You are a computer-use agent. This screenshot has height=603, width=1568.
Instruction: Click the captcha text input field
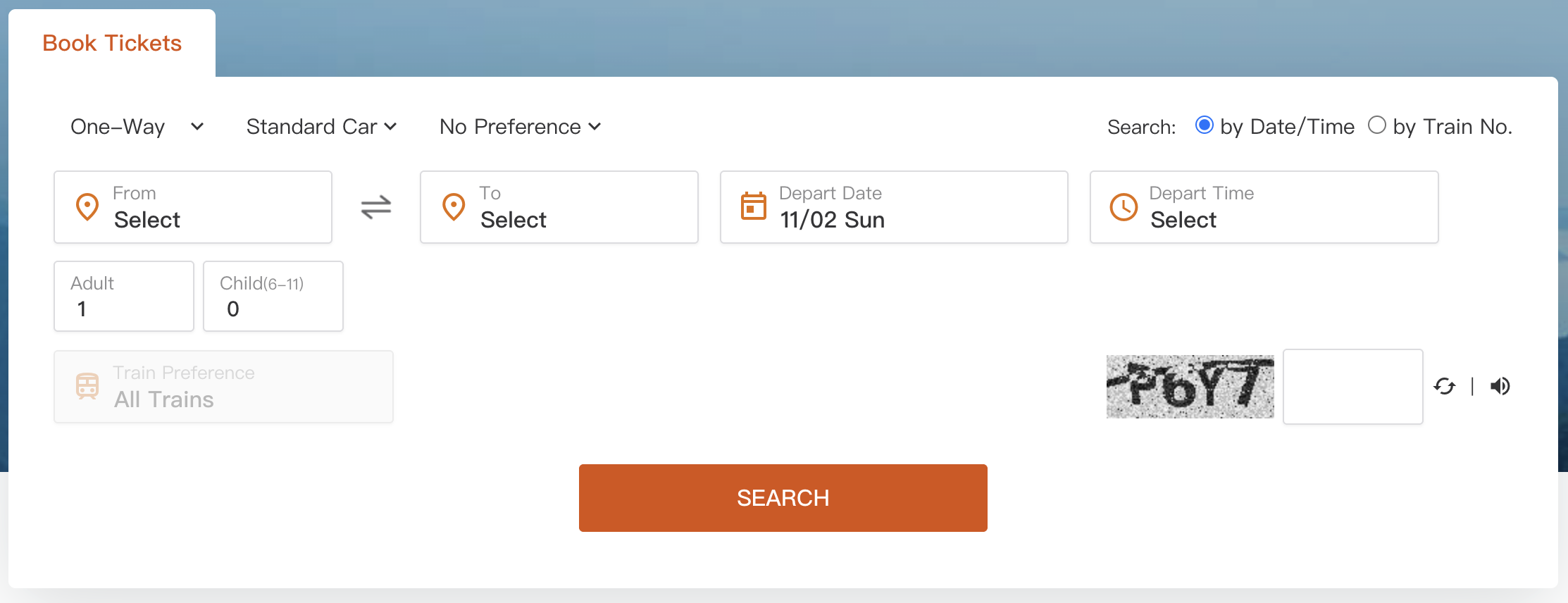pyautogui.click(x=1352, y=387)
